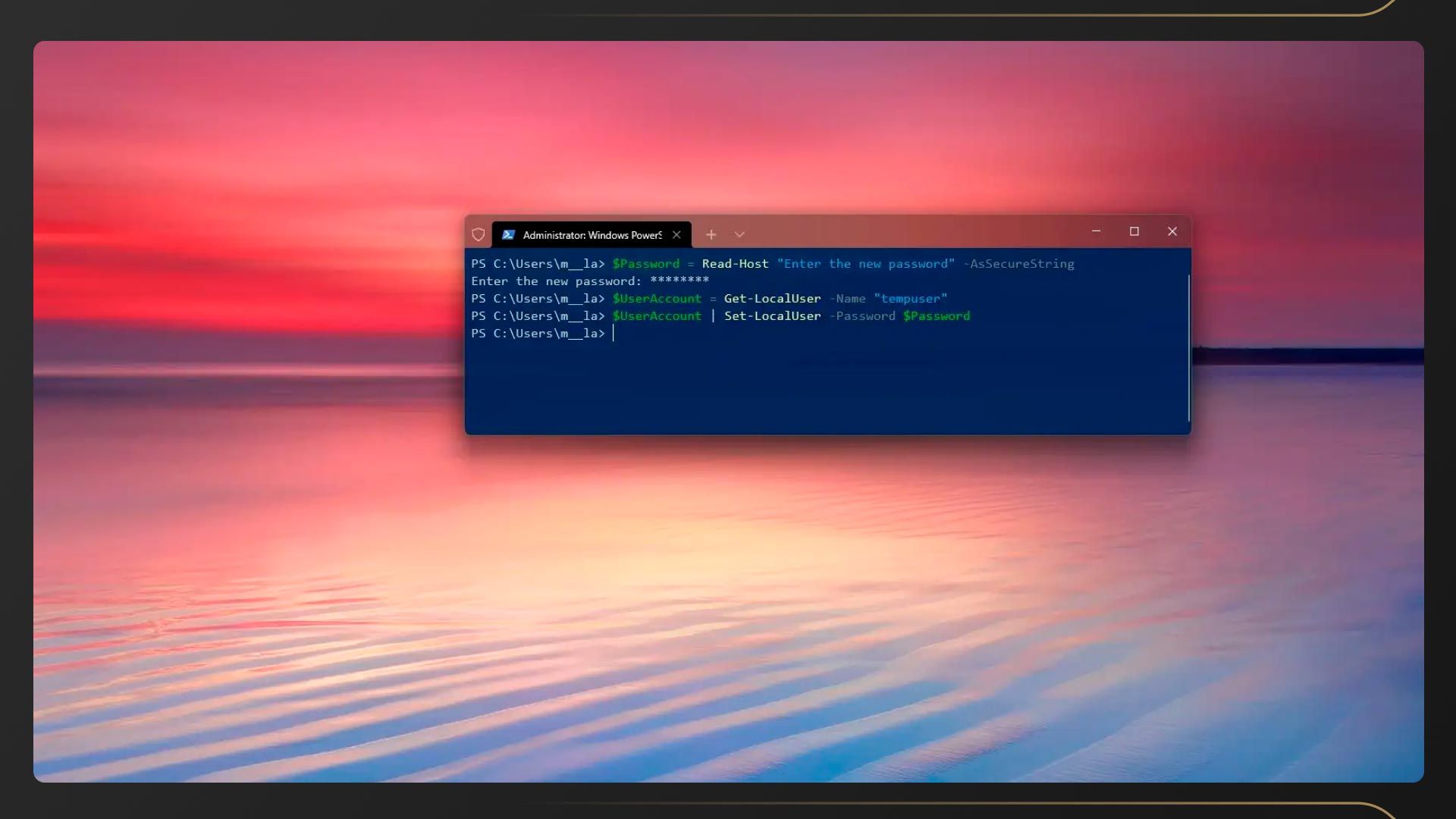Image resolution: width=1456 pixels, height=819 pixels.
Task: Click empty title bar area beside tabs
Action: click(910, 232)
